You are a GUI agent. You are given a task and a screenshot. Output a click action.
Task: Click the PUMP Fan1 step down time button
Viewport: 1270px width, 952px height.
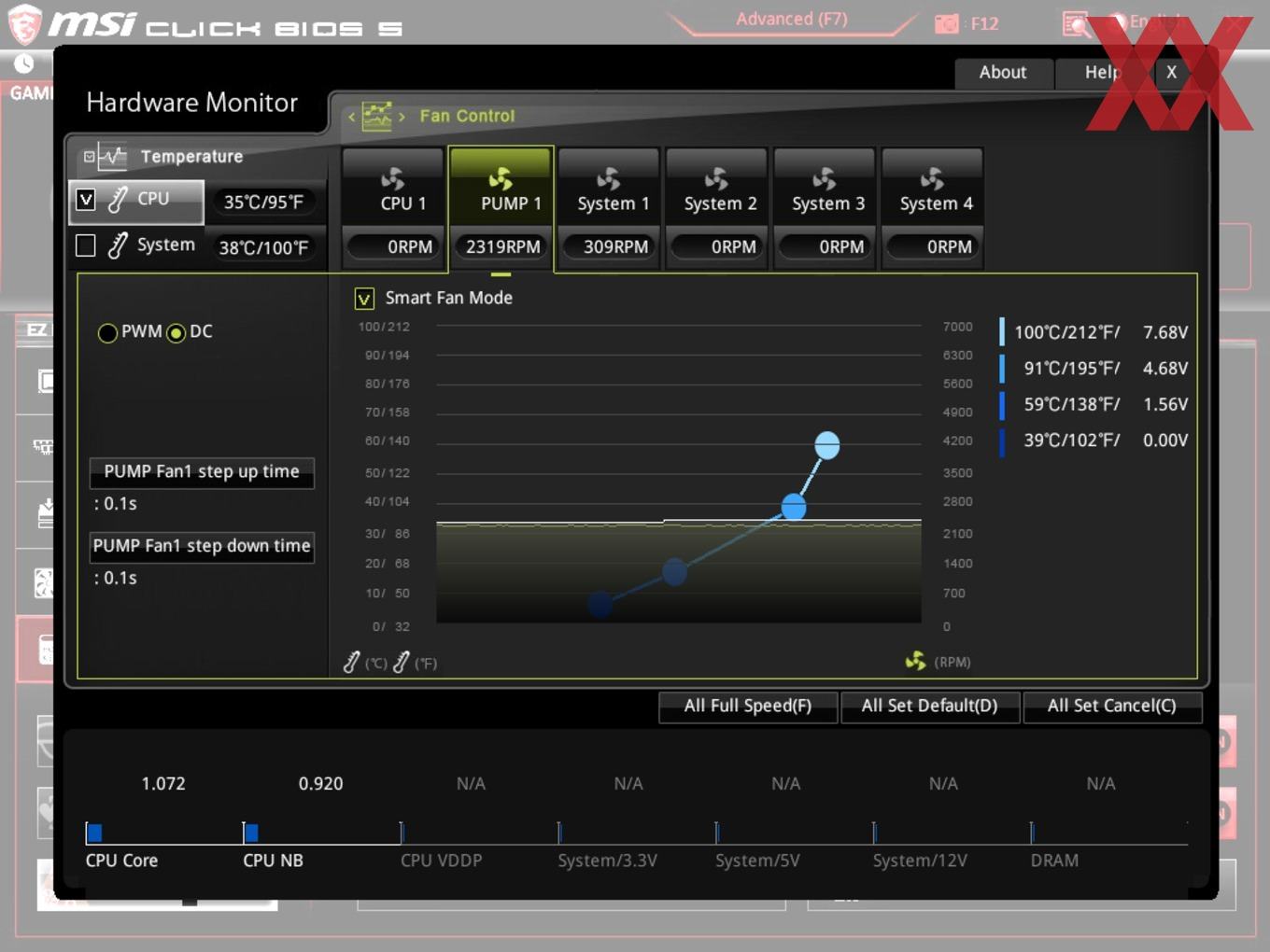[202, 547]
